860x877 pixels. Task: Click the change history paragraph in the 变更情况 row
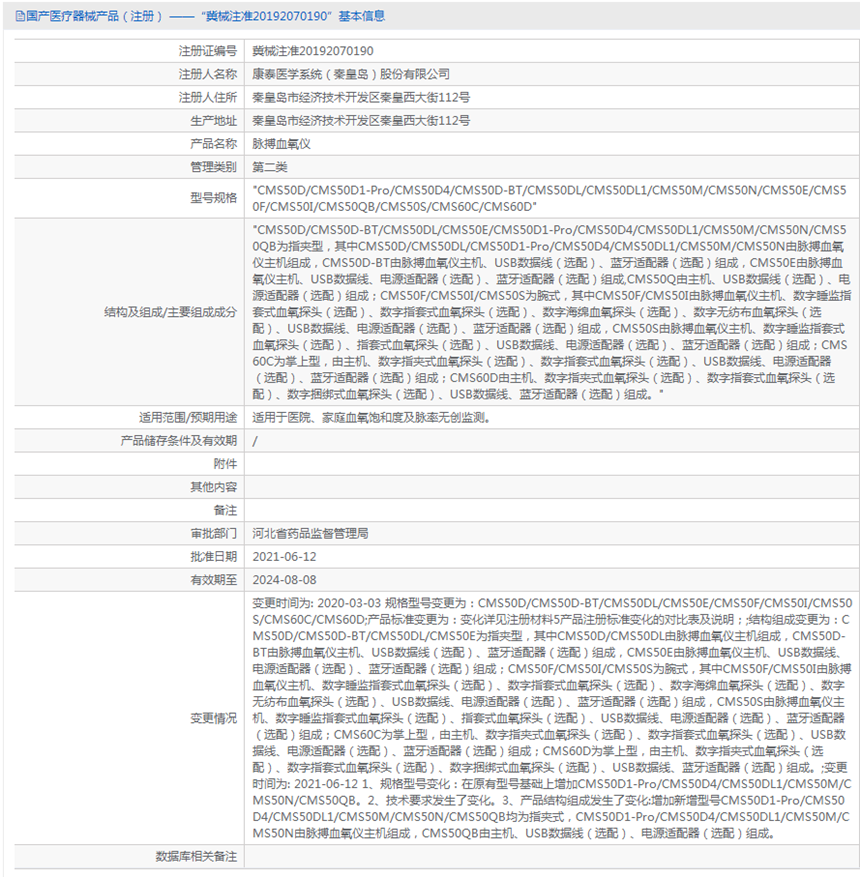pos(552,718)
